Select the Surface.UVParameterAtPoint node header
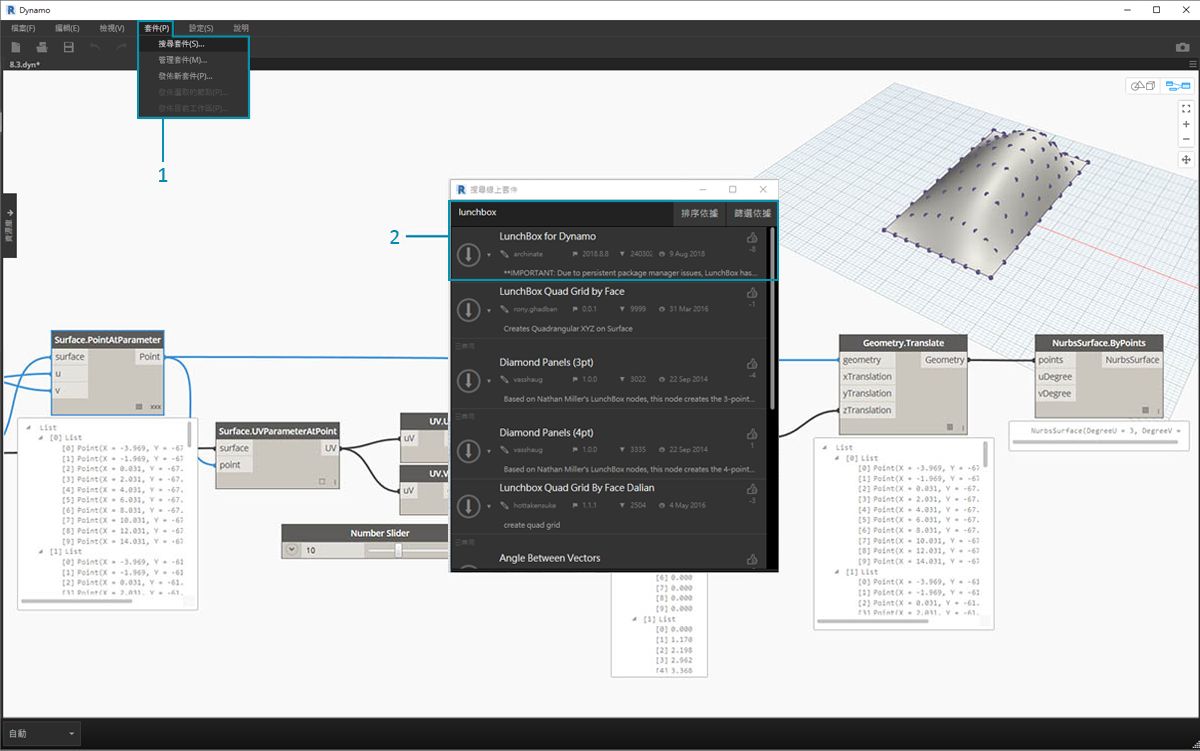The height and width of the screenshot is (751, 1200). [x=278, y=431]
